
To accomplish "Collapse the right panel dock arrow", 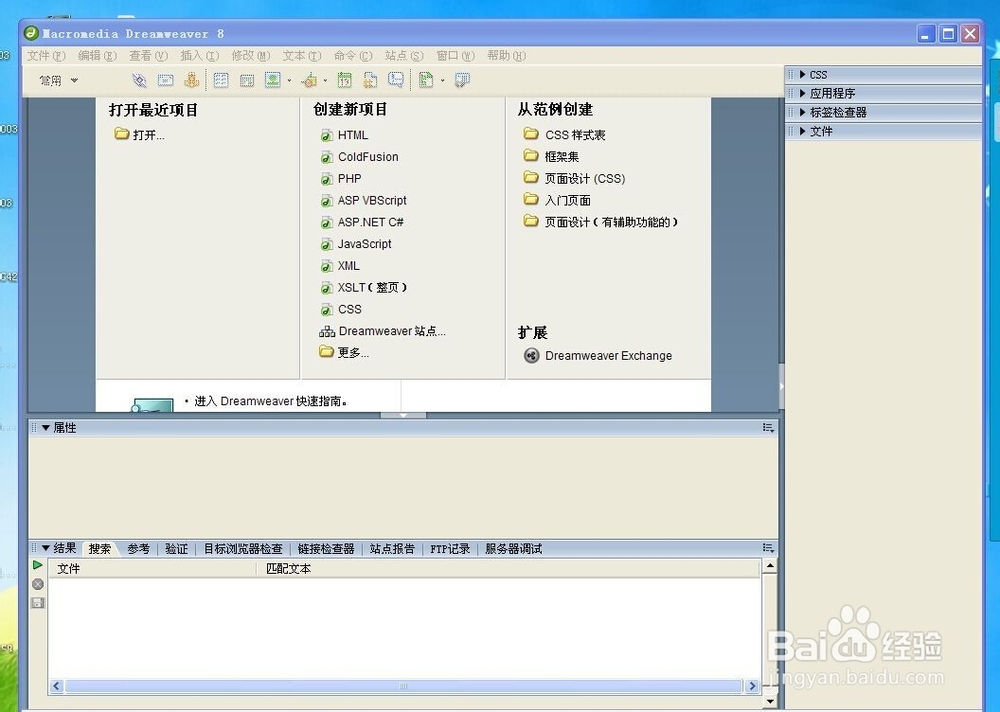I will click(x=781, y=387).
